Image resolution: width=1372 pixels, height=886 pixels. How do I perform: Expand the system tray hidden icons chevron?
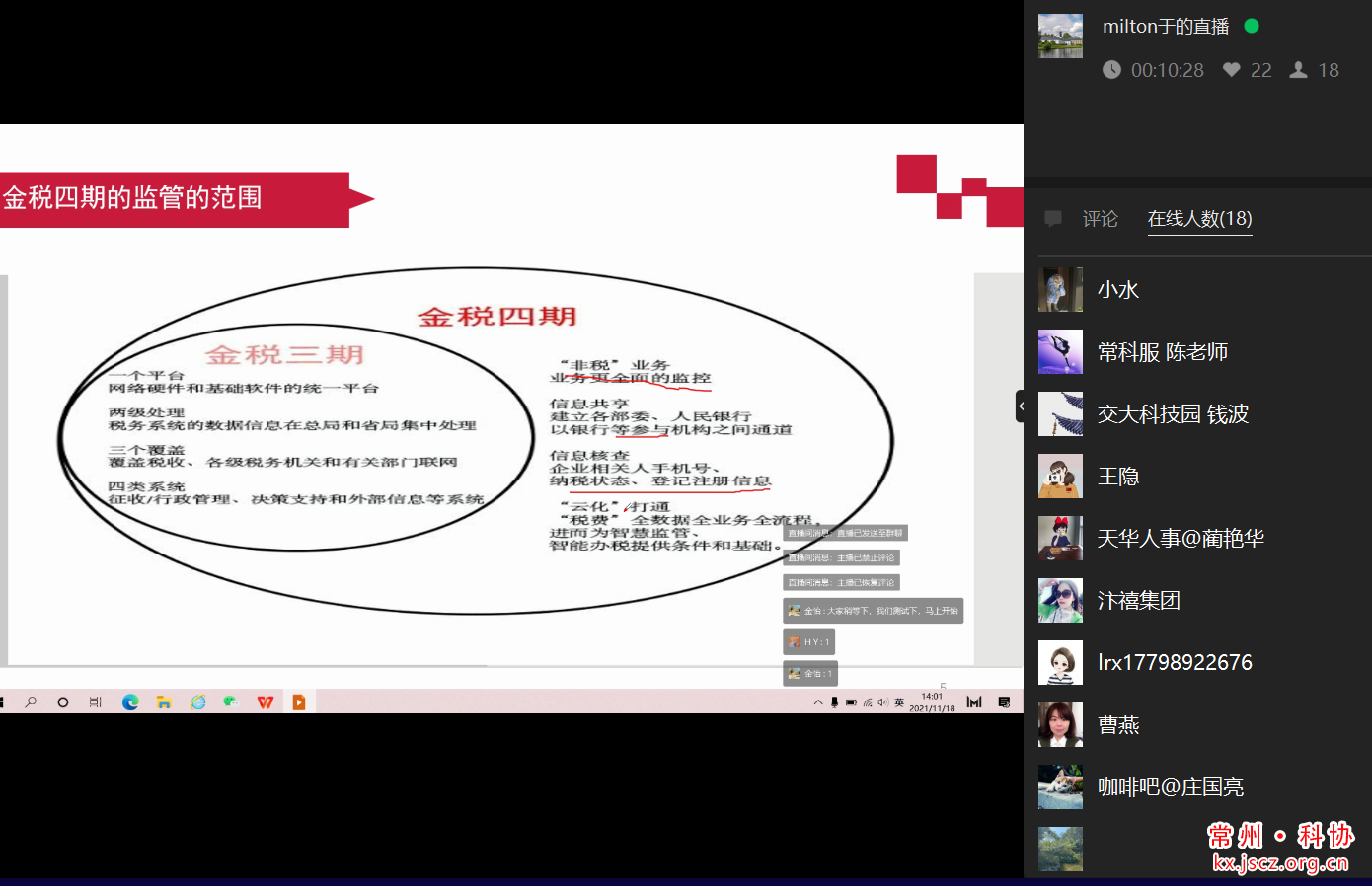pos(818,702)
